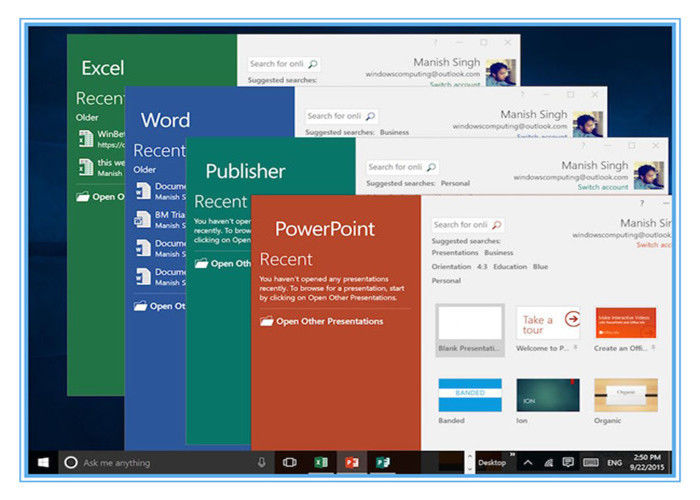Click the Presentations suggested search

tap(455, 253)
